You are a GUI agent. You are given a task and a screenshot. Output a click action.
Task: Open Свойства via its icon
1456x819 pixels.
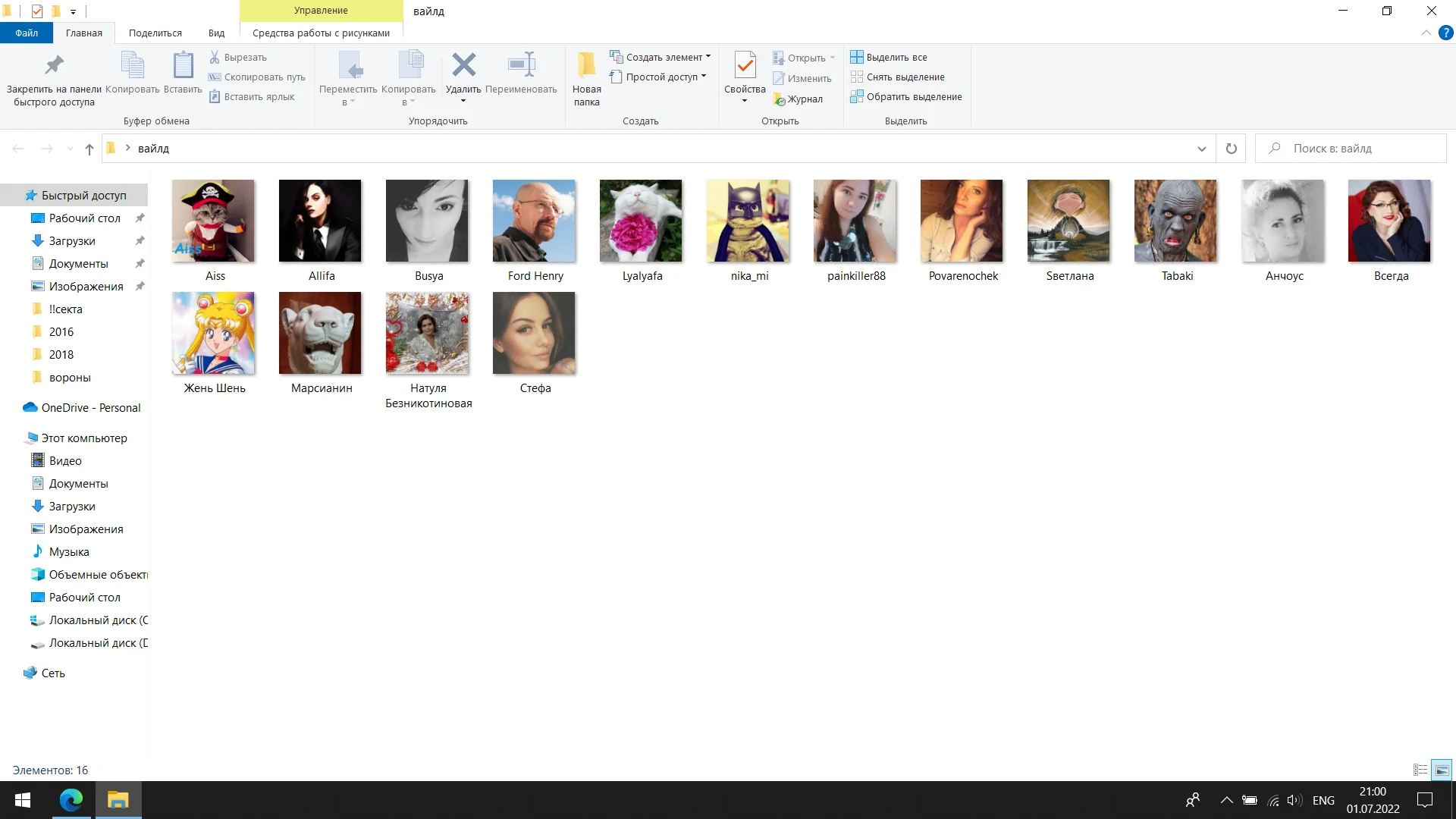tap(744, 65)
